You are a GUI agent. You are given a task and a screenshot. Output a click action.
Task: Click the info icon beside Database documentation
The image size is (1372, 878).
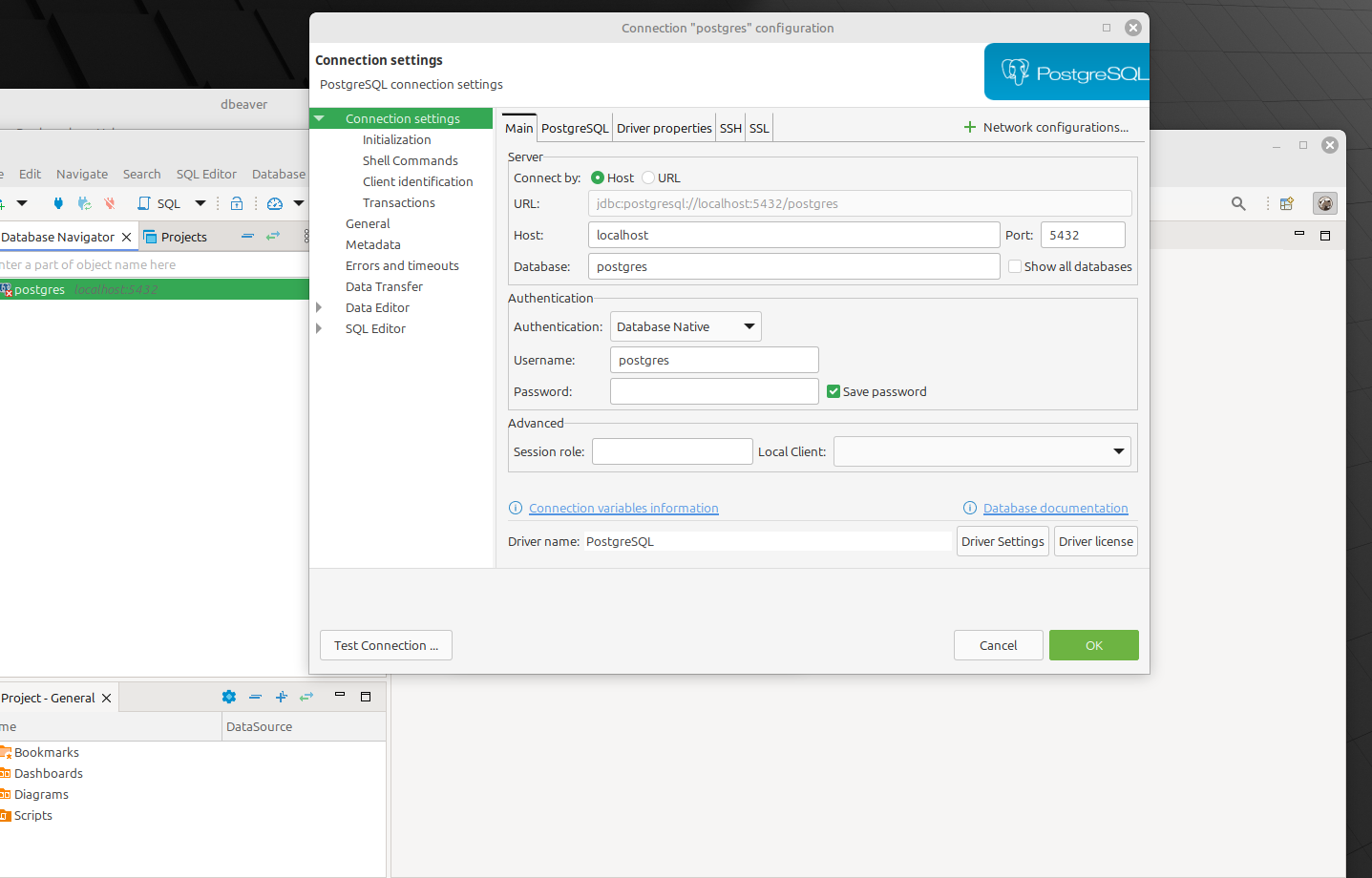970,508
